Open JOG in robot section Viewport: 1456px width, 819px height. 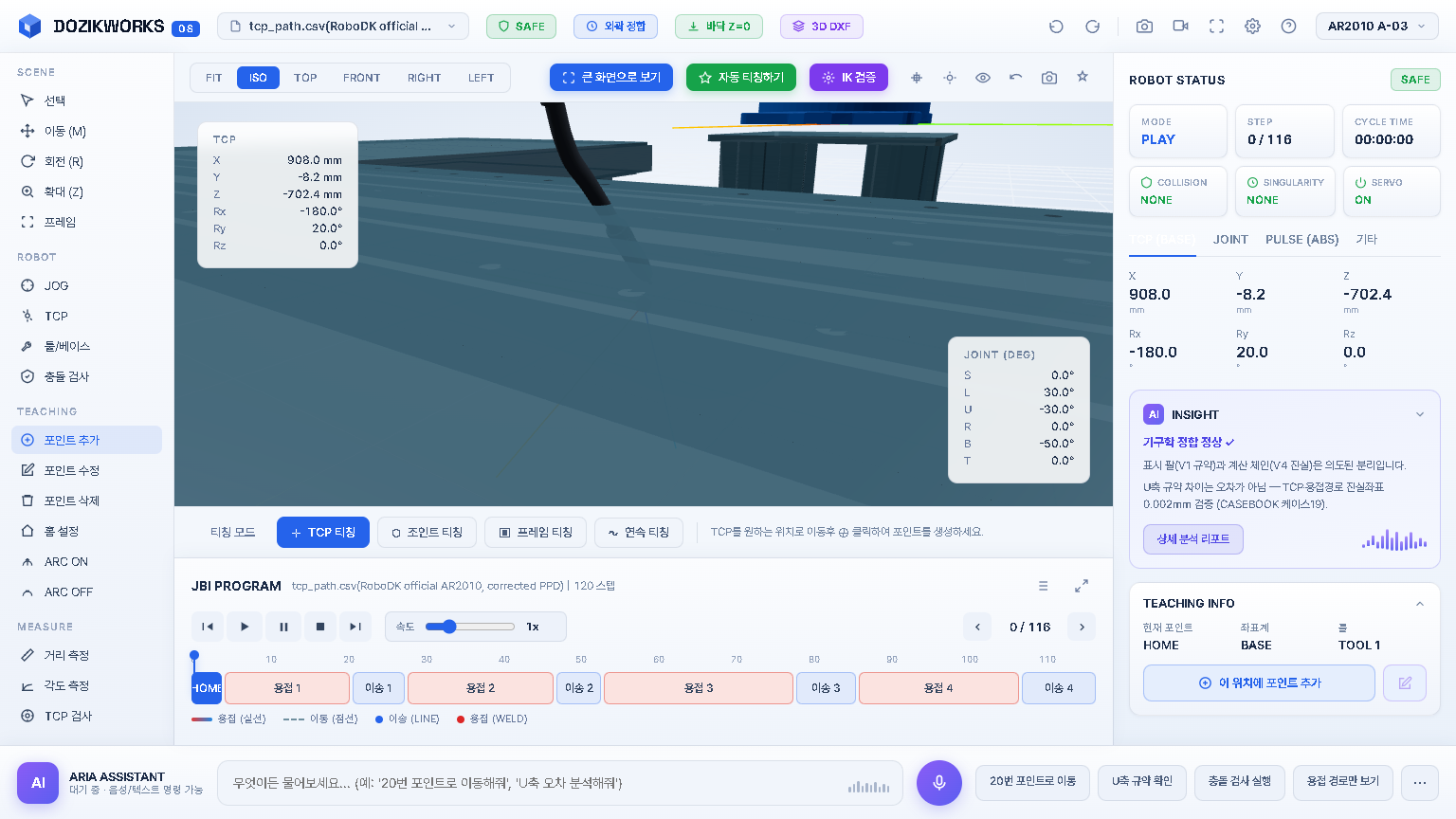(x=86, y=285)
